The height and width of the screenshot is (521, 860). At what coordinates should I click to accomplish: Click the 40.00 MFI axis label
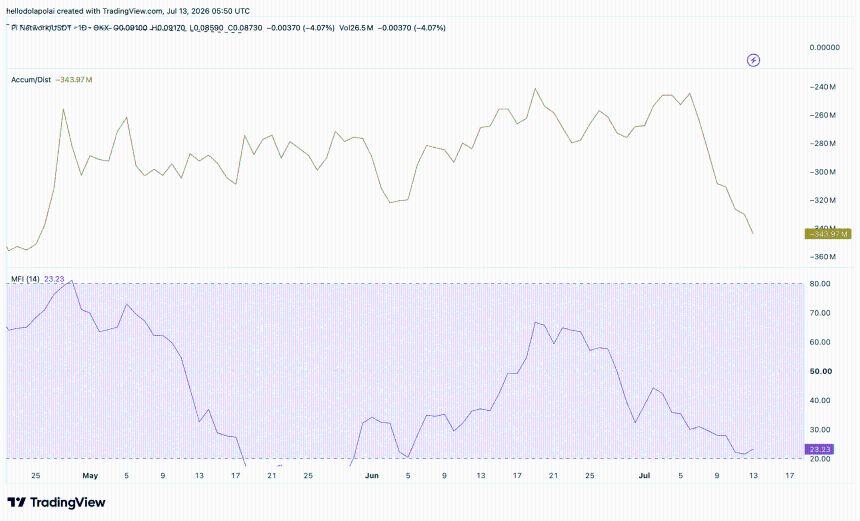click(x=820, y=400)
